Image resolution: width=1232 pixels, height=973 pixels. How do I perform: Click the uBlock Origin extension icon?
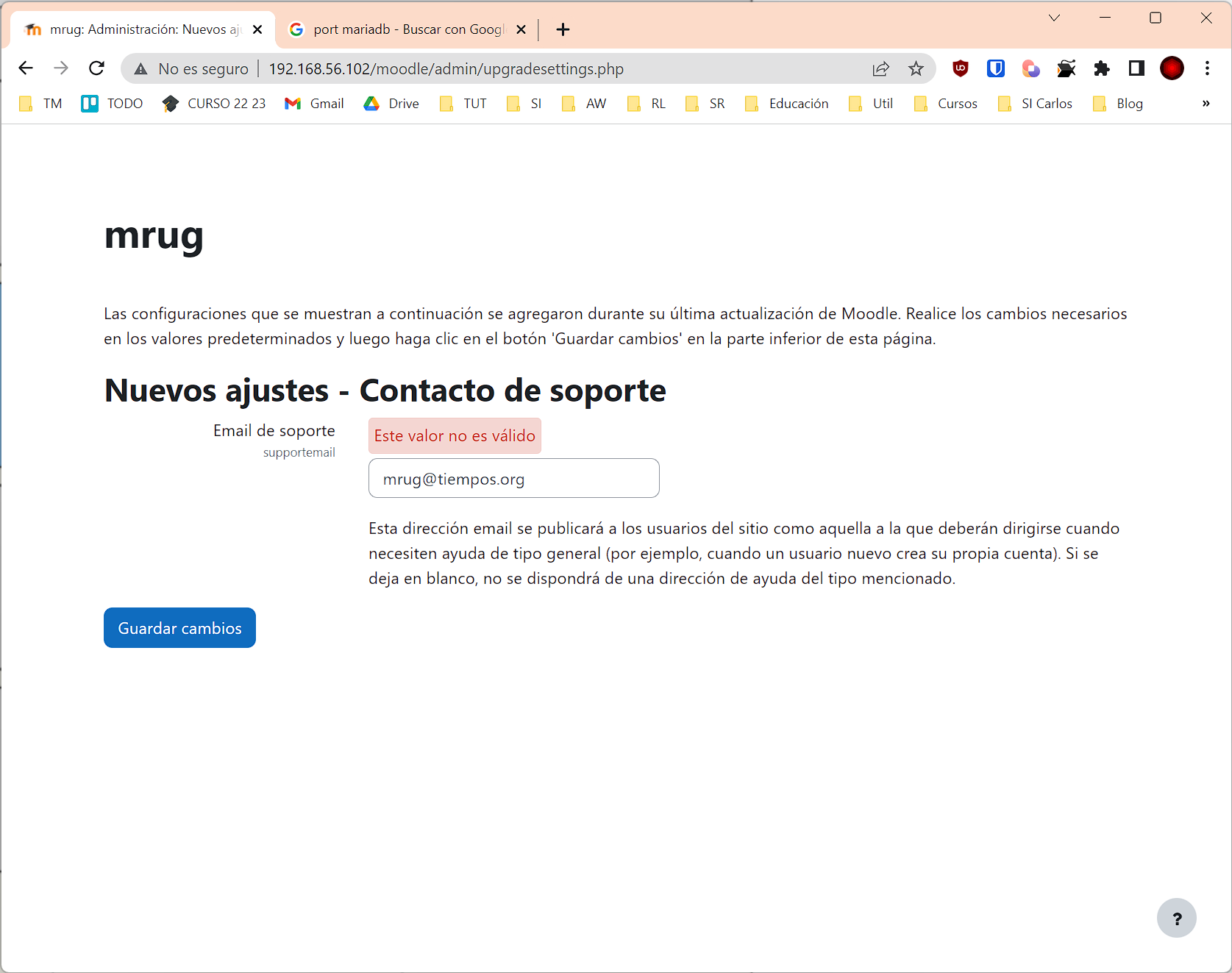960,68
